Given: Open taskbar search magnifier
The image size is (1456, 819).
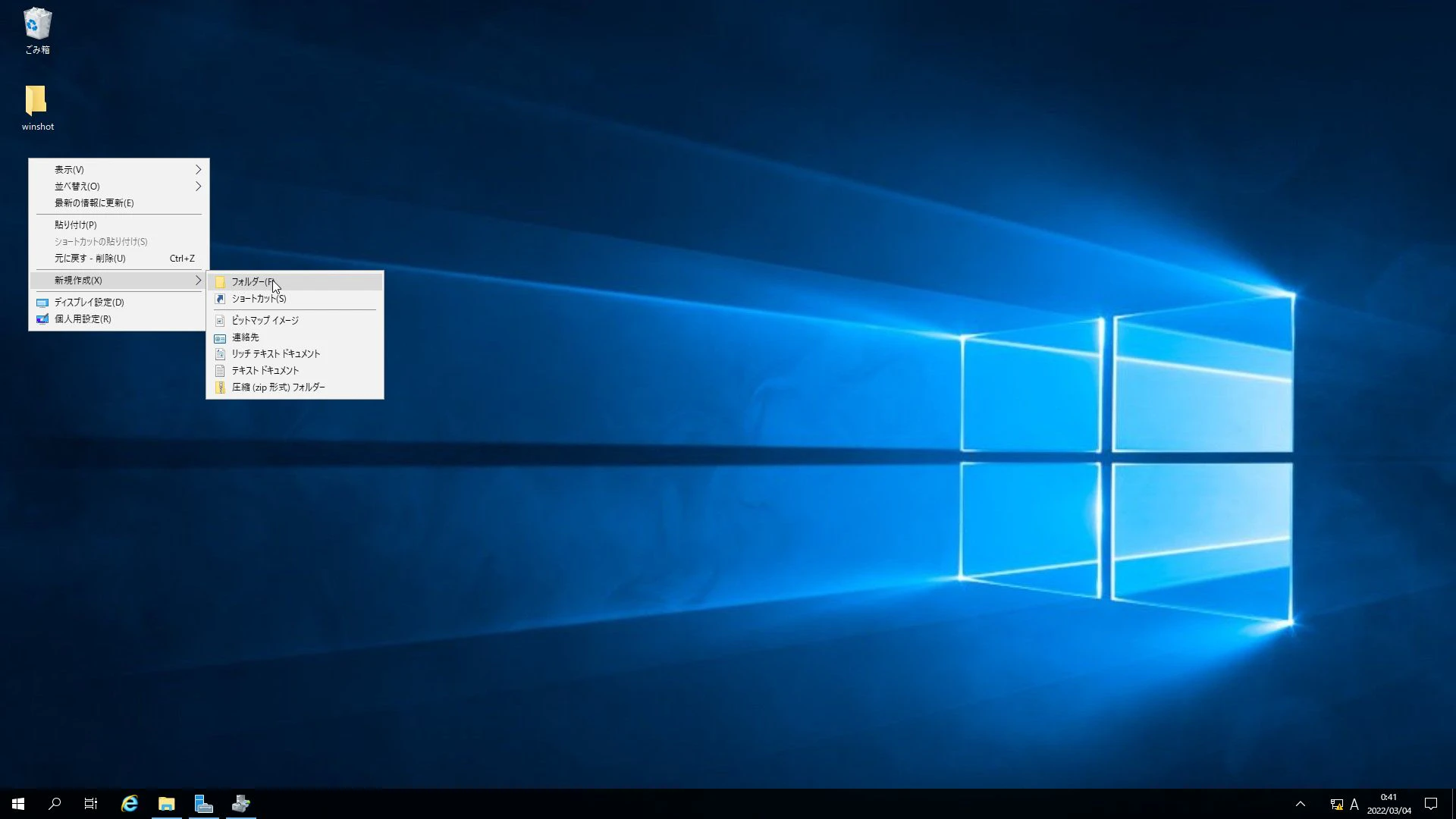Looking at the screenshot, I should 55,804.
